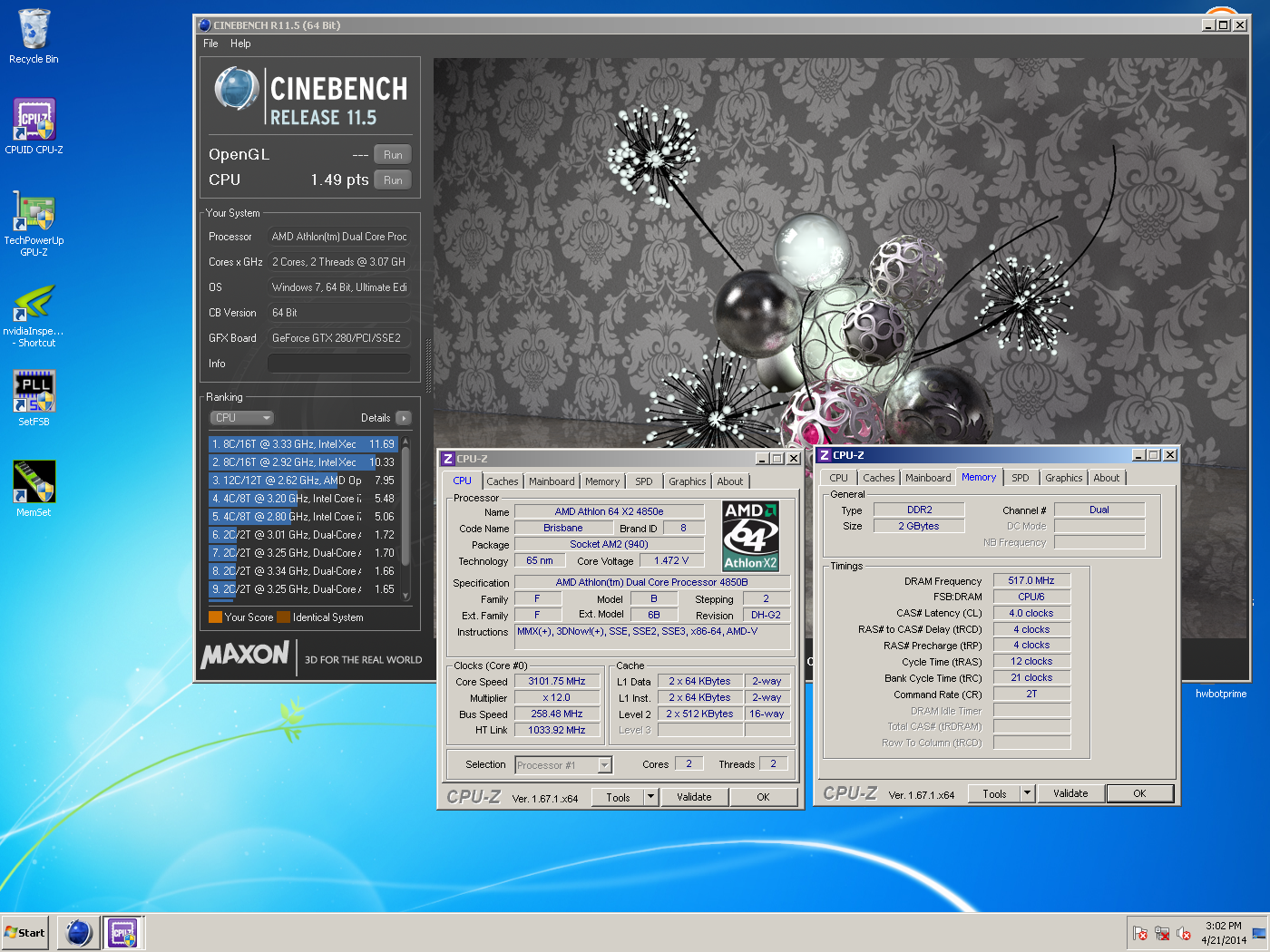Click Tools button in left CPU-Z

coord(618,798)
